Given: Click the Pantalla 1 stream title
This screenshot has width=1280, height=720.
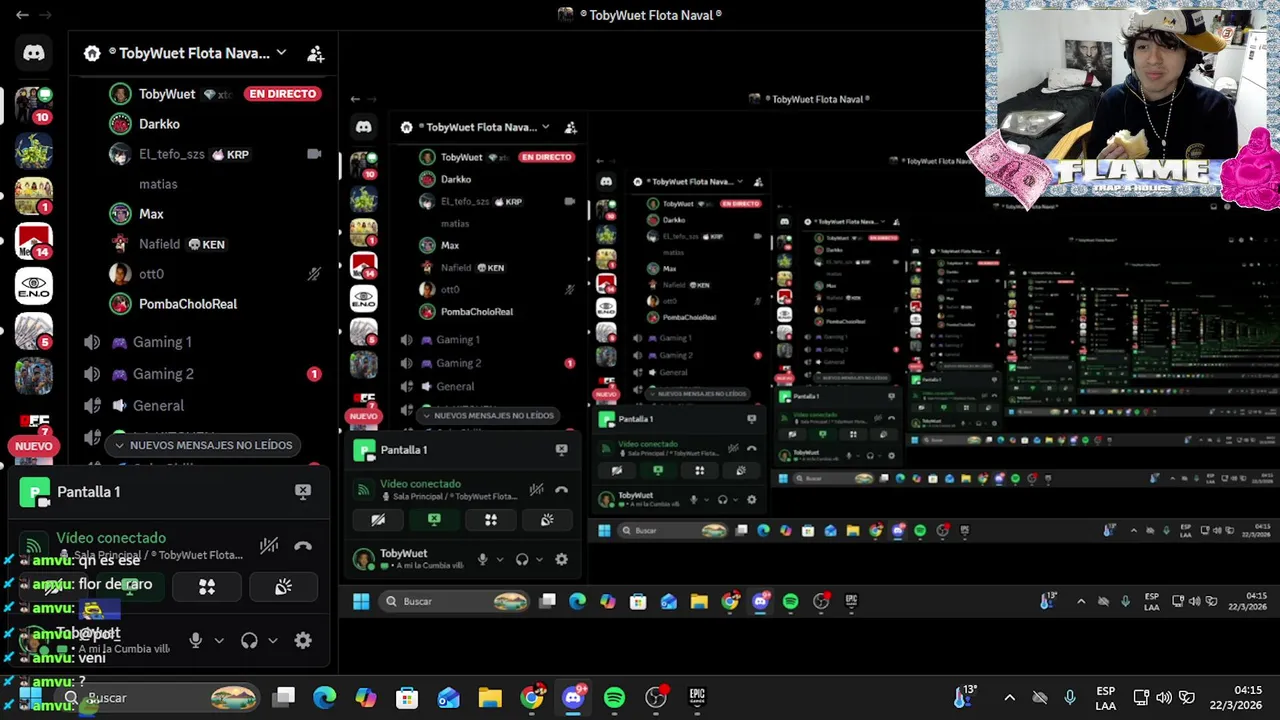Looking at the screenshot, I should (x=89, y=491).
